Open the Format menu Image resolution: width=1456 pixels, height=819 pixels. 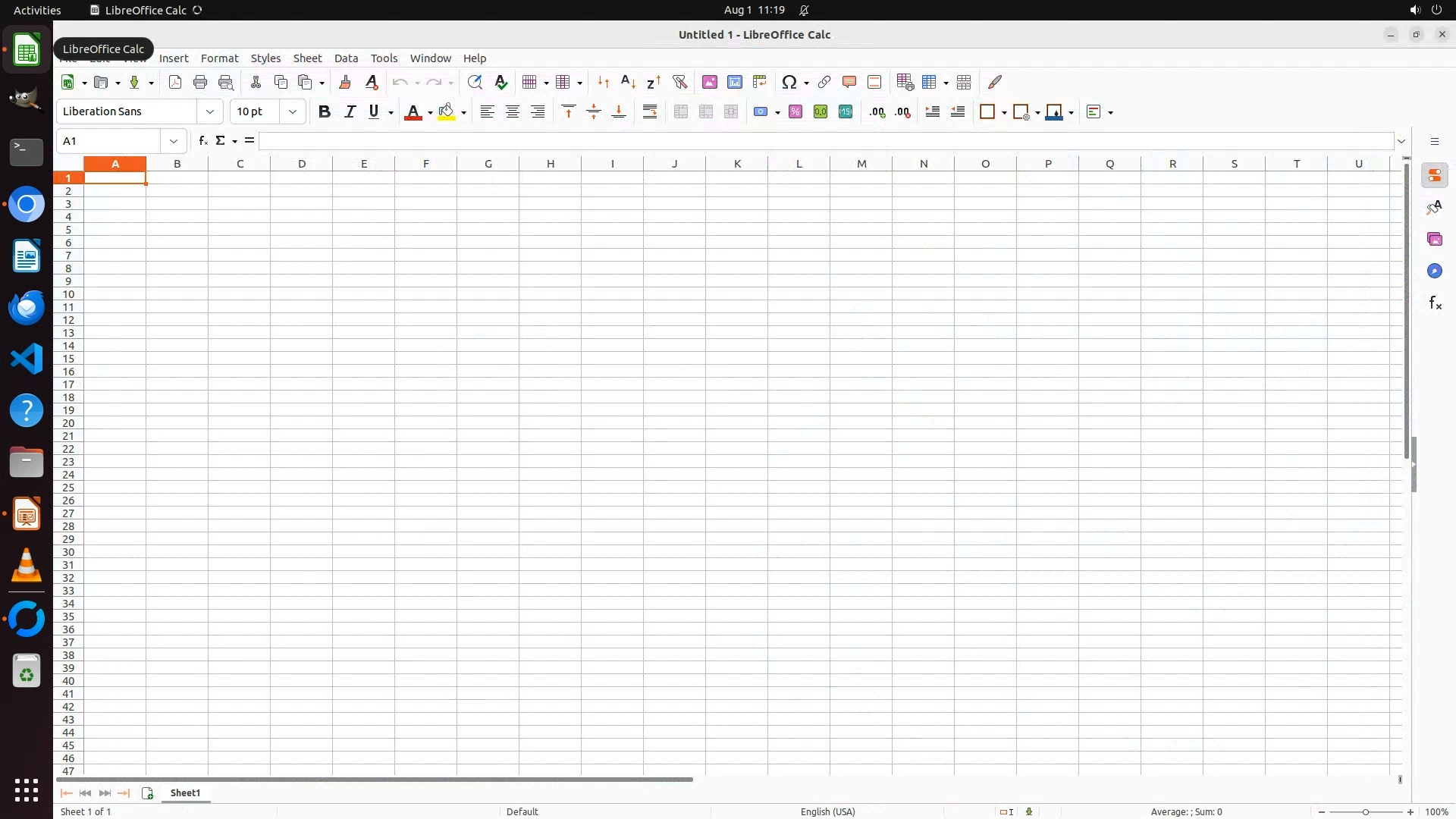(219, 58)
